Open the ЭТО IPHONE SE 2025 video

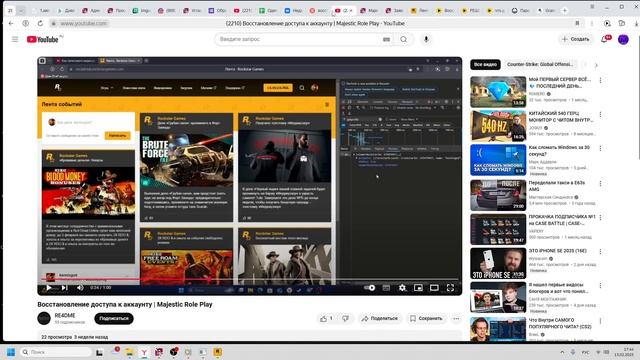coord(498,263)
